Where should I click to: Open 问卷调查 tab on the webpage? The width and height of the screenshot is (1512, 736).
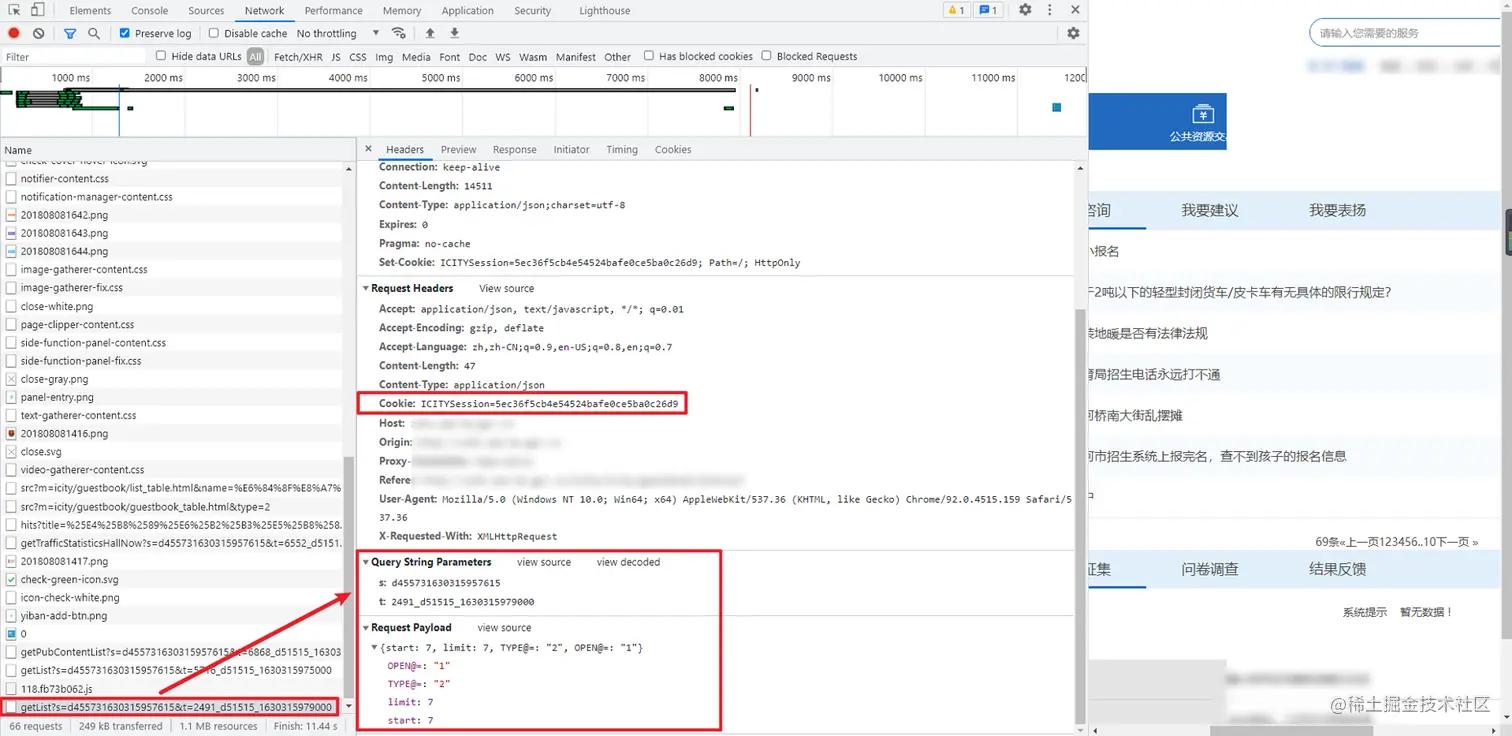click(1210, 569)
